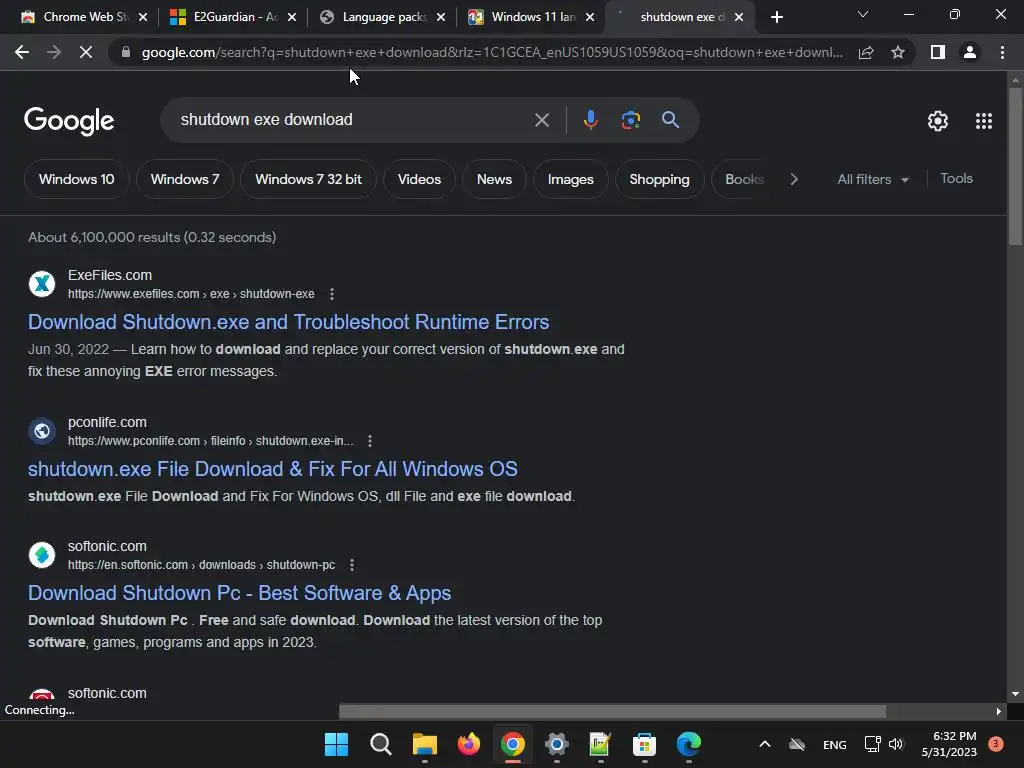Viewport: 1024px width, 768px height.
Task: Open Chrome three-dot menu
Action: [1002, 52]
